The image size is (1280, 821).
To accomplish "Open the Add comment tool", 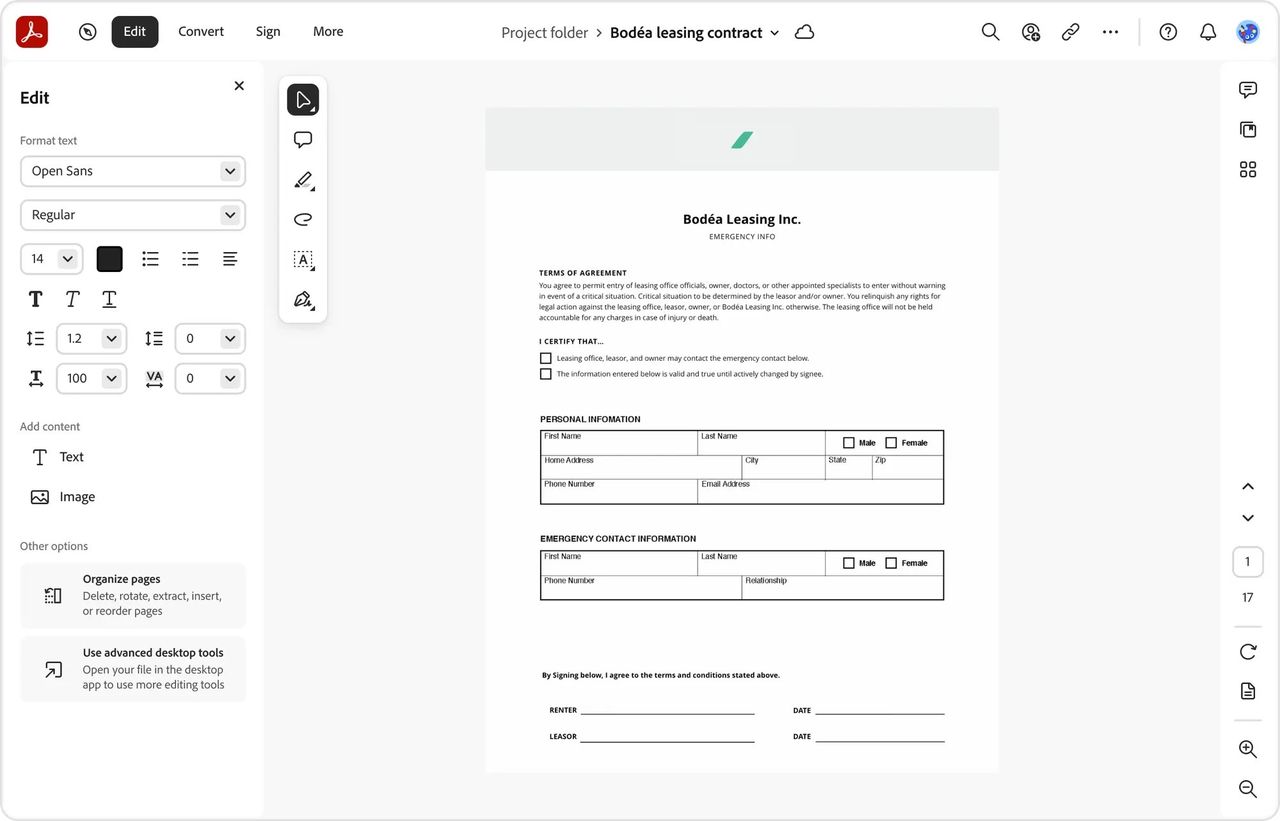I will (x=303, y=139).
